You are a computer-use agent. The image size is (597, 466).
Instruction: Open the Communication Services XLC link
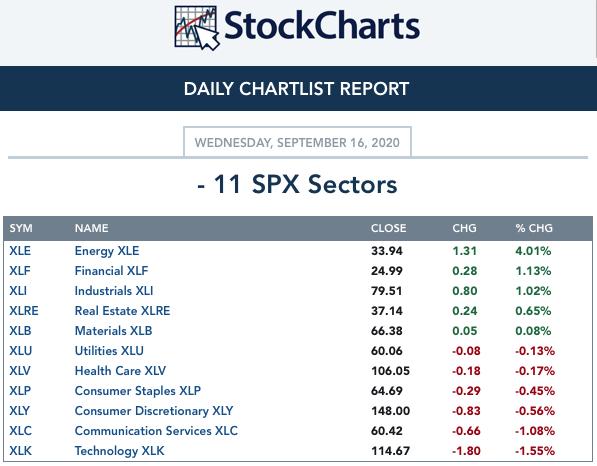click(156, 431)
